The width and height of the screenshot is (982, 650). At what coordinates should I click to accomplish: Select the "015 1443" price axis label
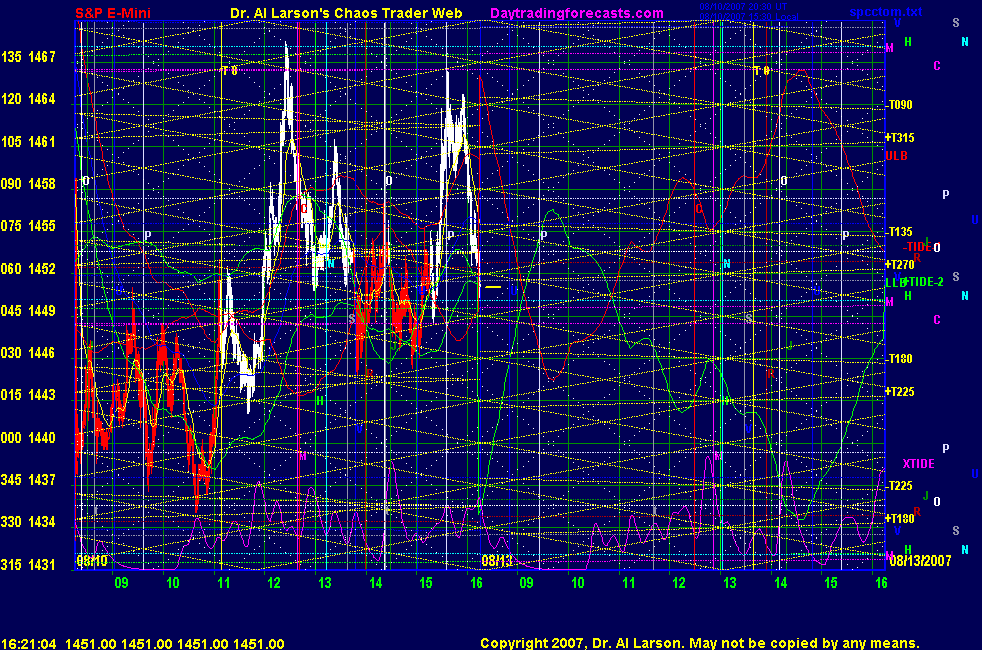(28, 395)
